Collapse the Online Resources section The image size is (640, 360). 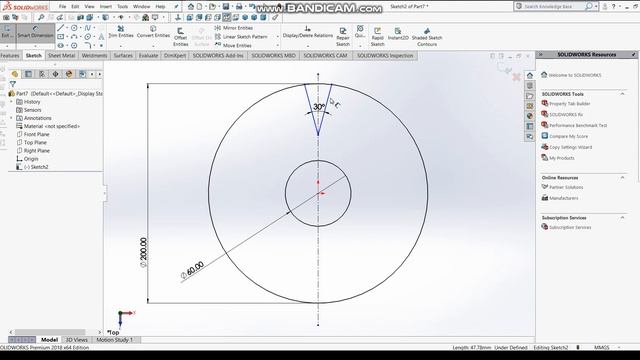pyautogui.click(x=622, y=178)
